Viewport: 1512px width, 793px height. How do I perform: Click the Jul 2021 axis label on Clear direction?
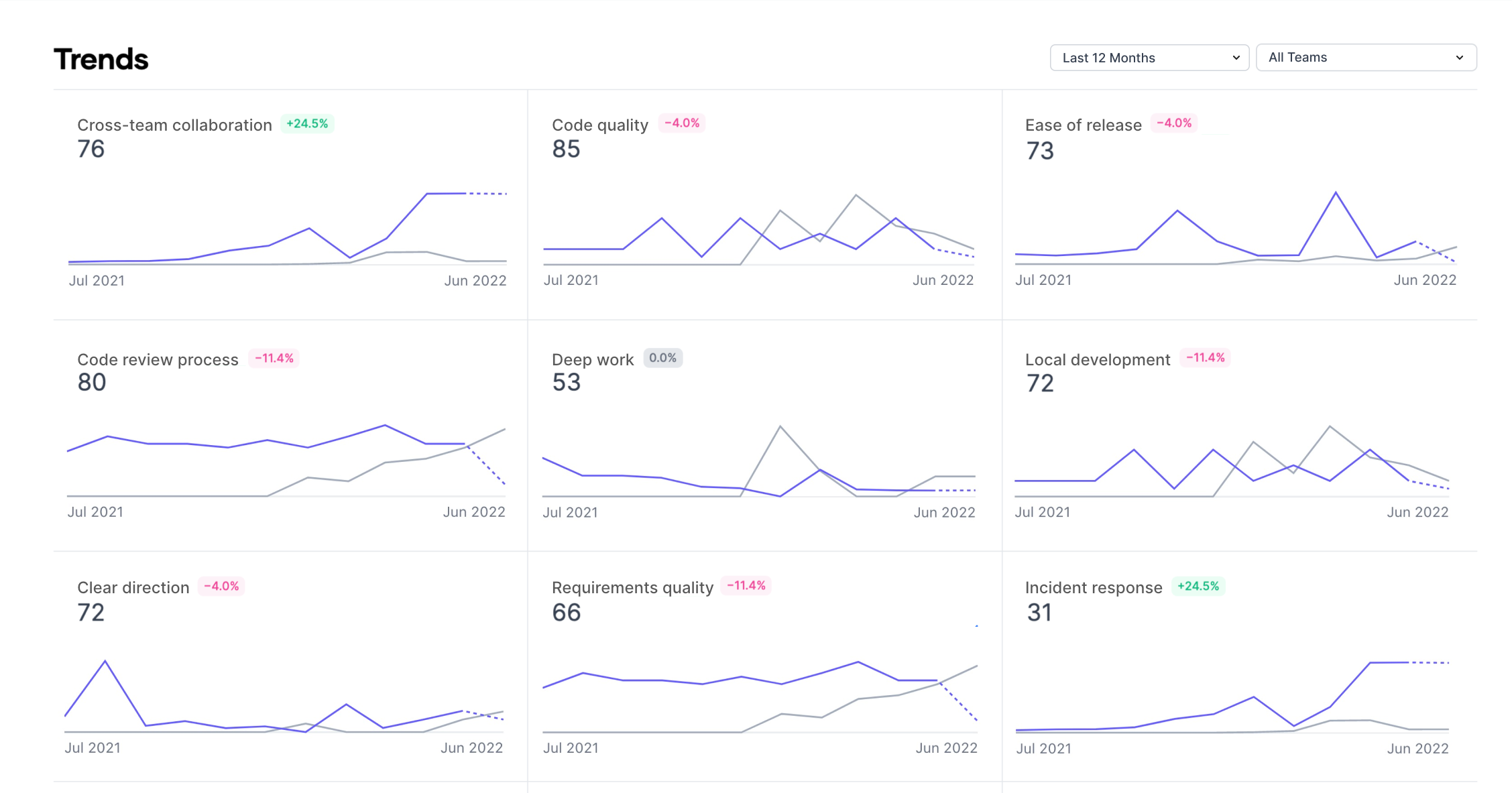93,747
